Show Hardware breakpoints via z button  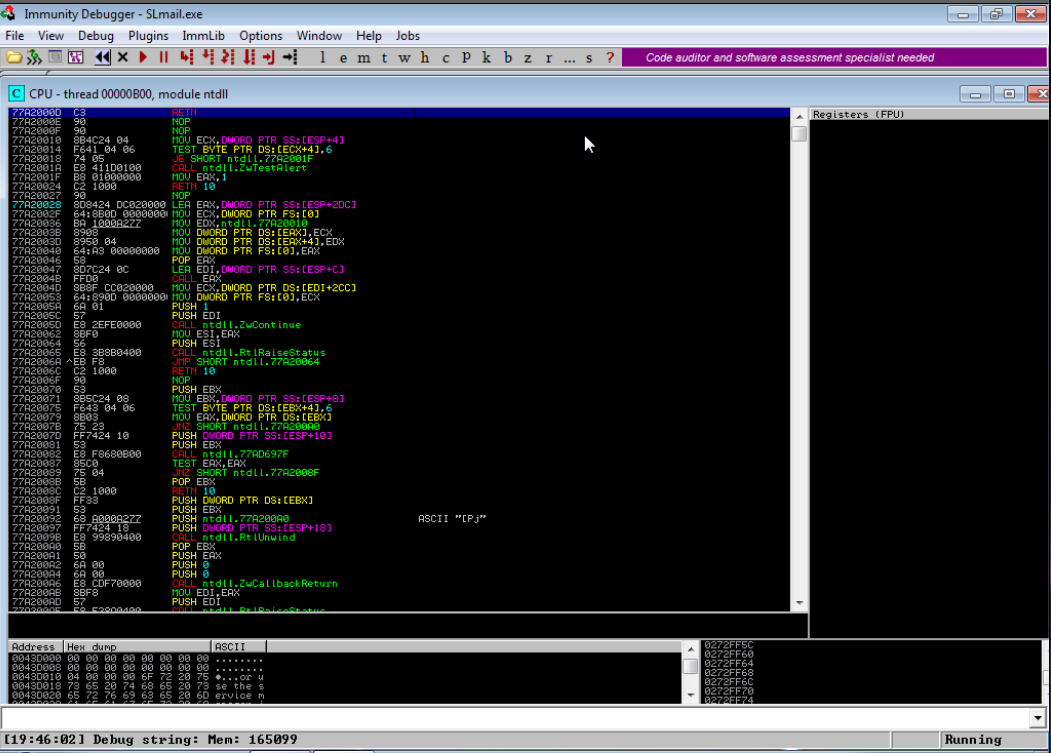(x=528, y=58)
